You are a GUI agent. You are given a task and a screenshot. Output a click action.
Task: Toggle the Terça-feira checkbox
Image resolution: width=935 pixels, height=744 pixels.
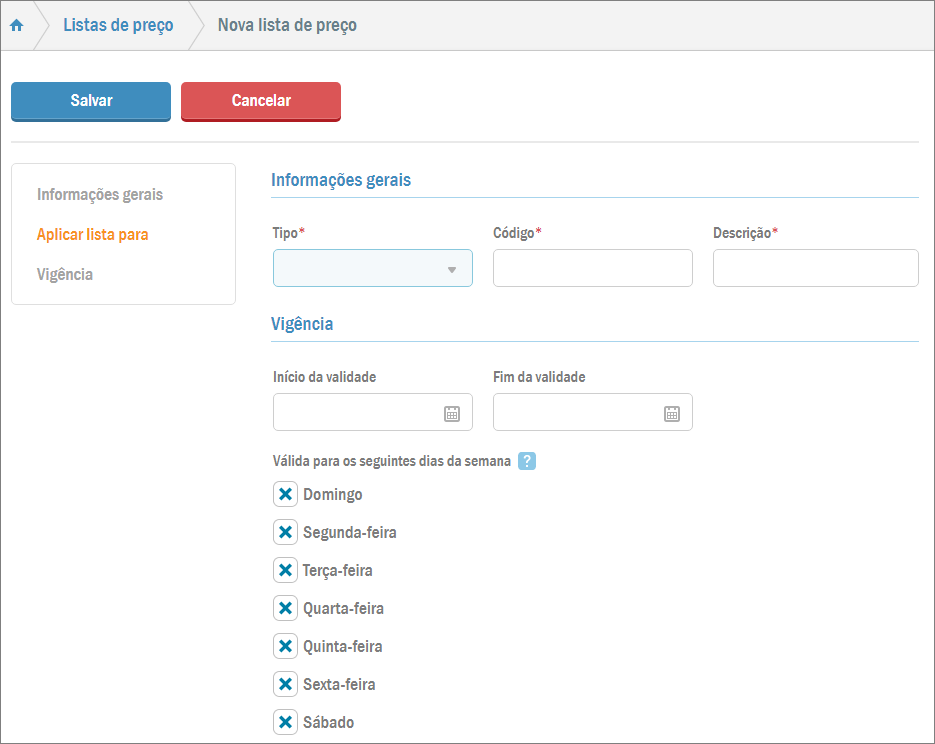point(285,570)
